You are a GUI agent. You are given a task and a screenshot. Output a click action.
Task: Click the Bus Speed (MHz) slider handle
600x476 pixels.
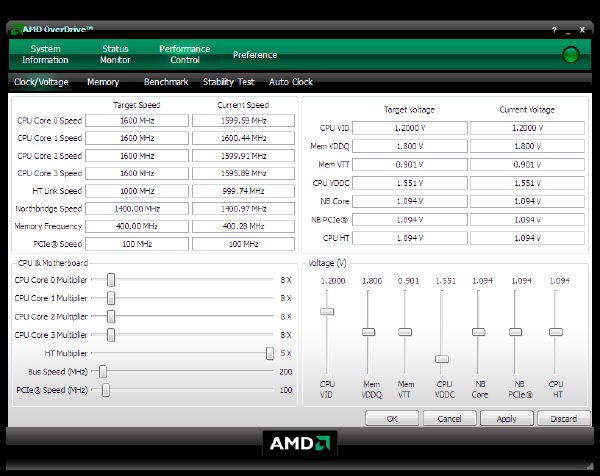tap(103, 372)
